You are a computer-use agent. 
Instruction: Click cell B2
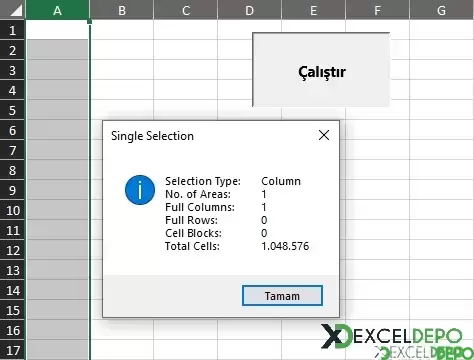pyautogui.click(x=122, y=50)
